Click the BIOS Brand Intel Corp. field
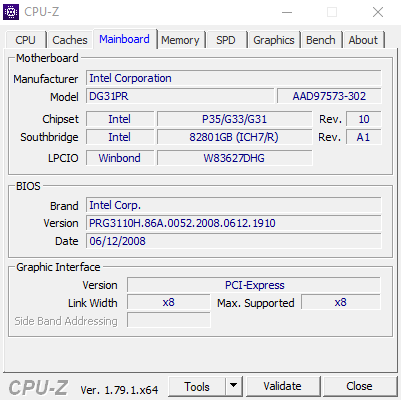 coord(234,205)
